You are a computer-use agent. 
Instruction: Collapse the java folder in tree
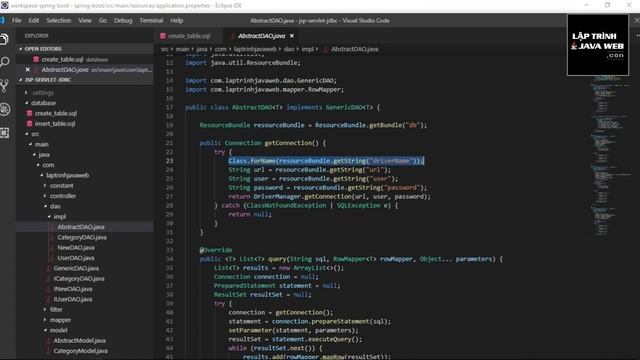click(x=34, y=155)
